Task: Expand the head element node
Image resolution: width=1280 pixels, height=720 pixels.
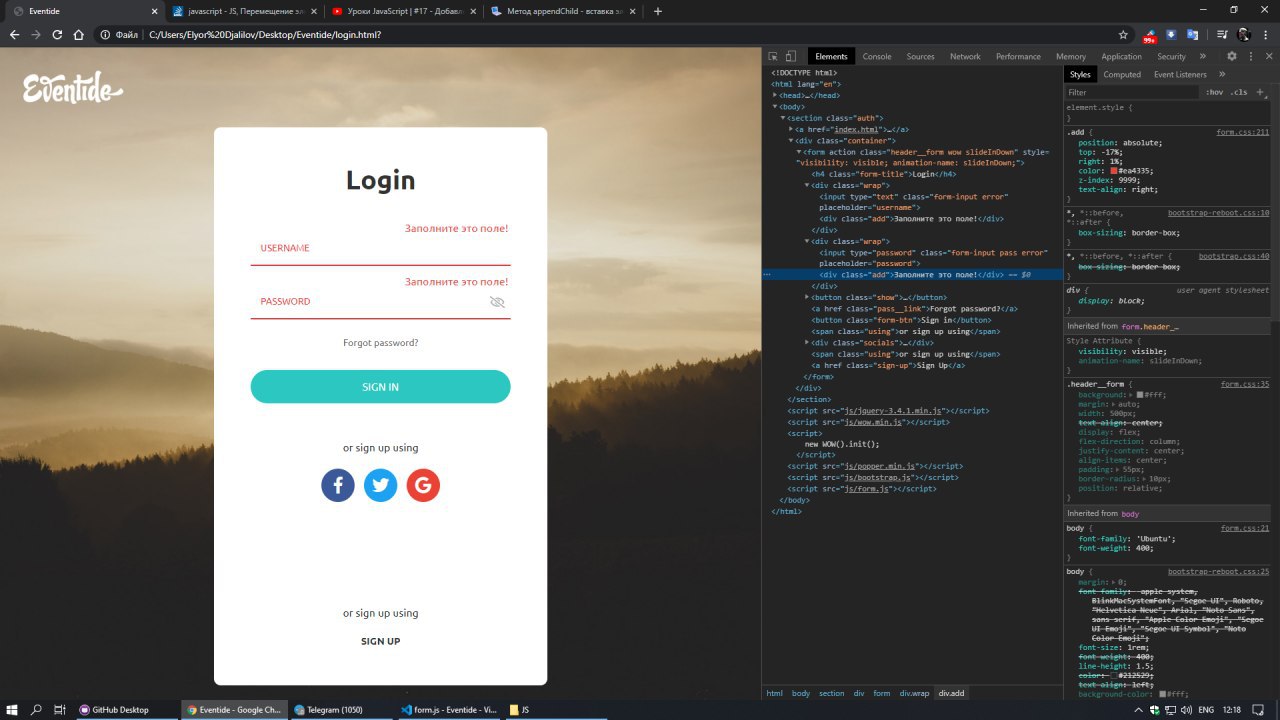Action: [x=775, y=95]
